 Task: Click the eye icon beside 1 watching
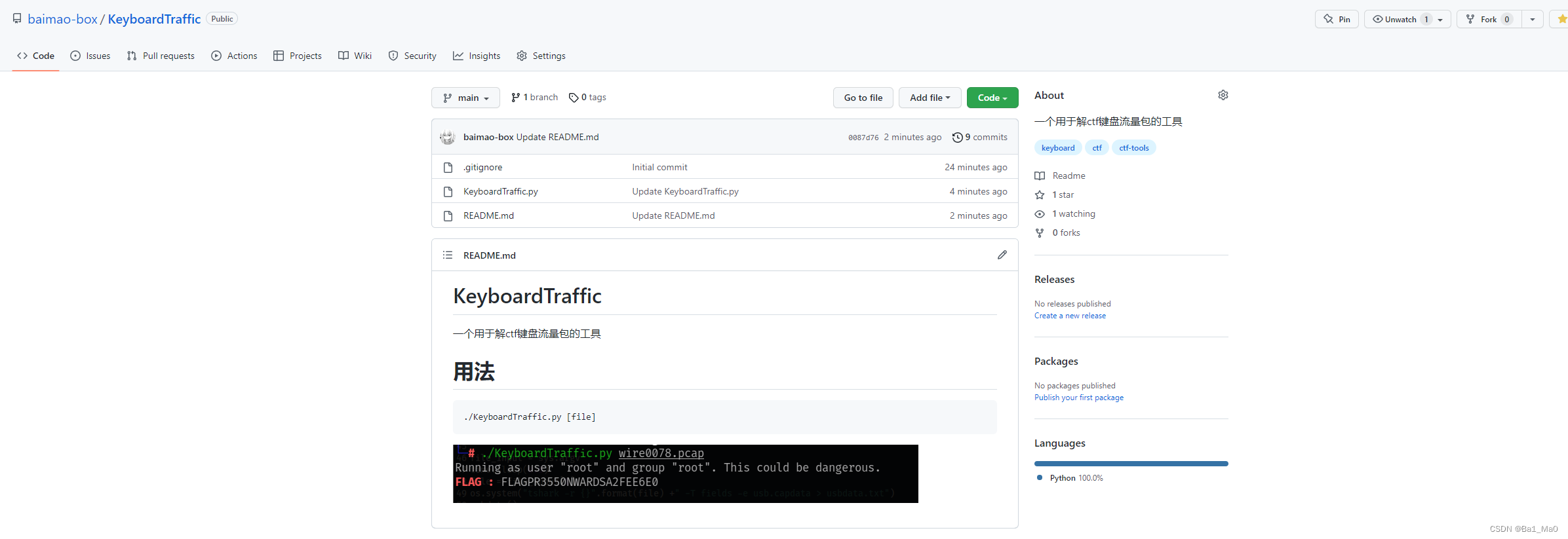(1040, 214)
